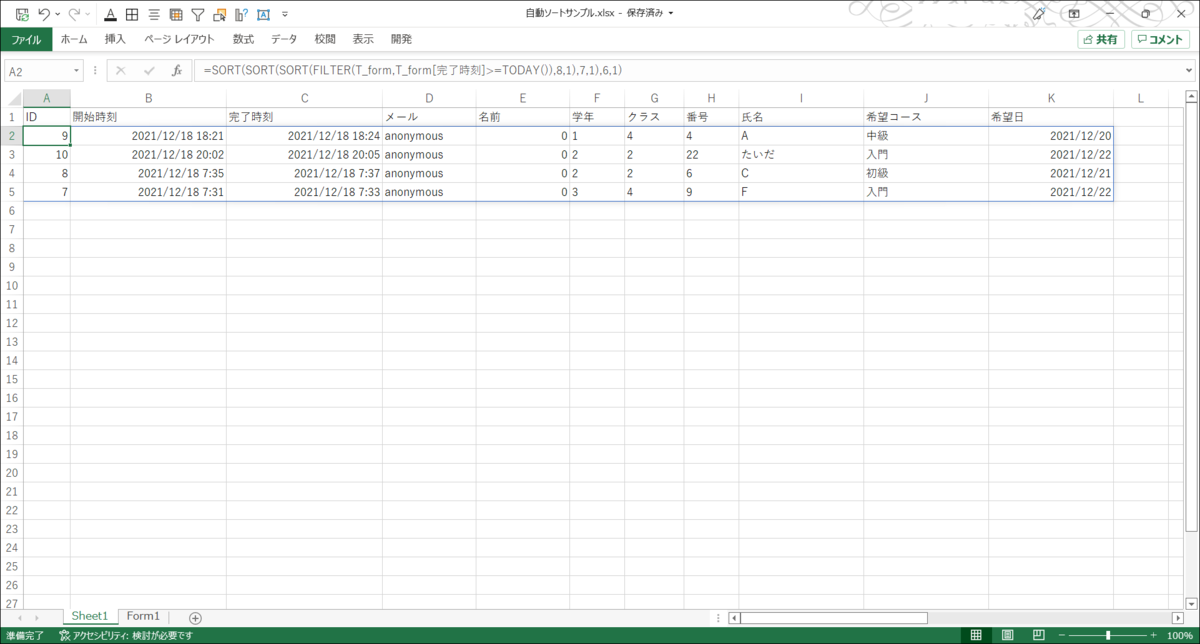Click the select-all corner triangle
The image size is (1200, 644).
11,98
